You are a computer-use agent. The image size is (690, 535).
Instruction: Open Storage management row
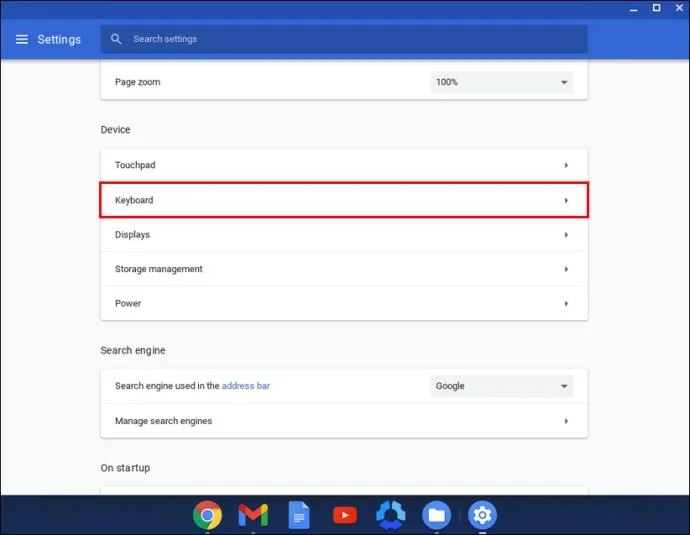pos(344,269)
